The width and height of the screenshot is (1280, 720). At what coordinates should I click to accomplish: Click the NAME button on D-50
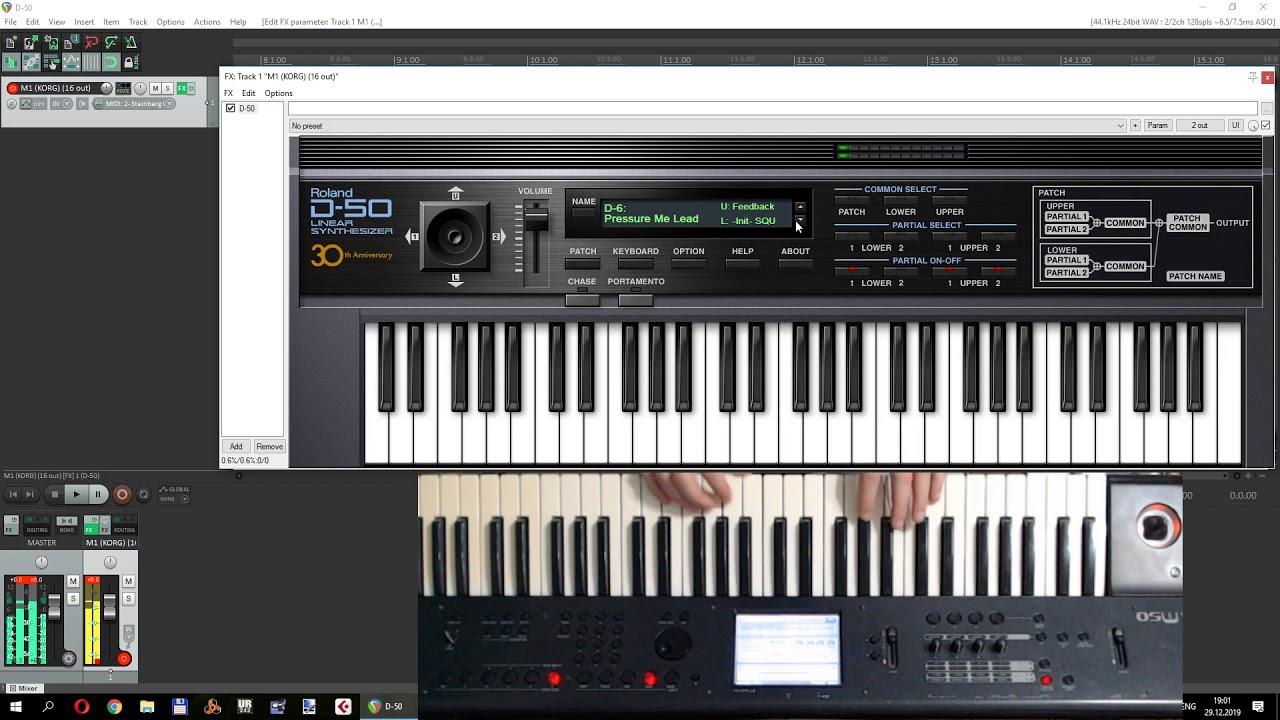click(x=584, y=214)
